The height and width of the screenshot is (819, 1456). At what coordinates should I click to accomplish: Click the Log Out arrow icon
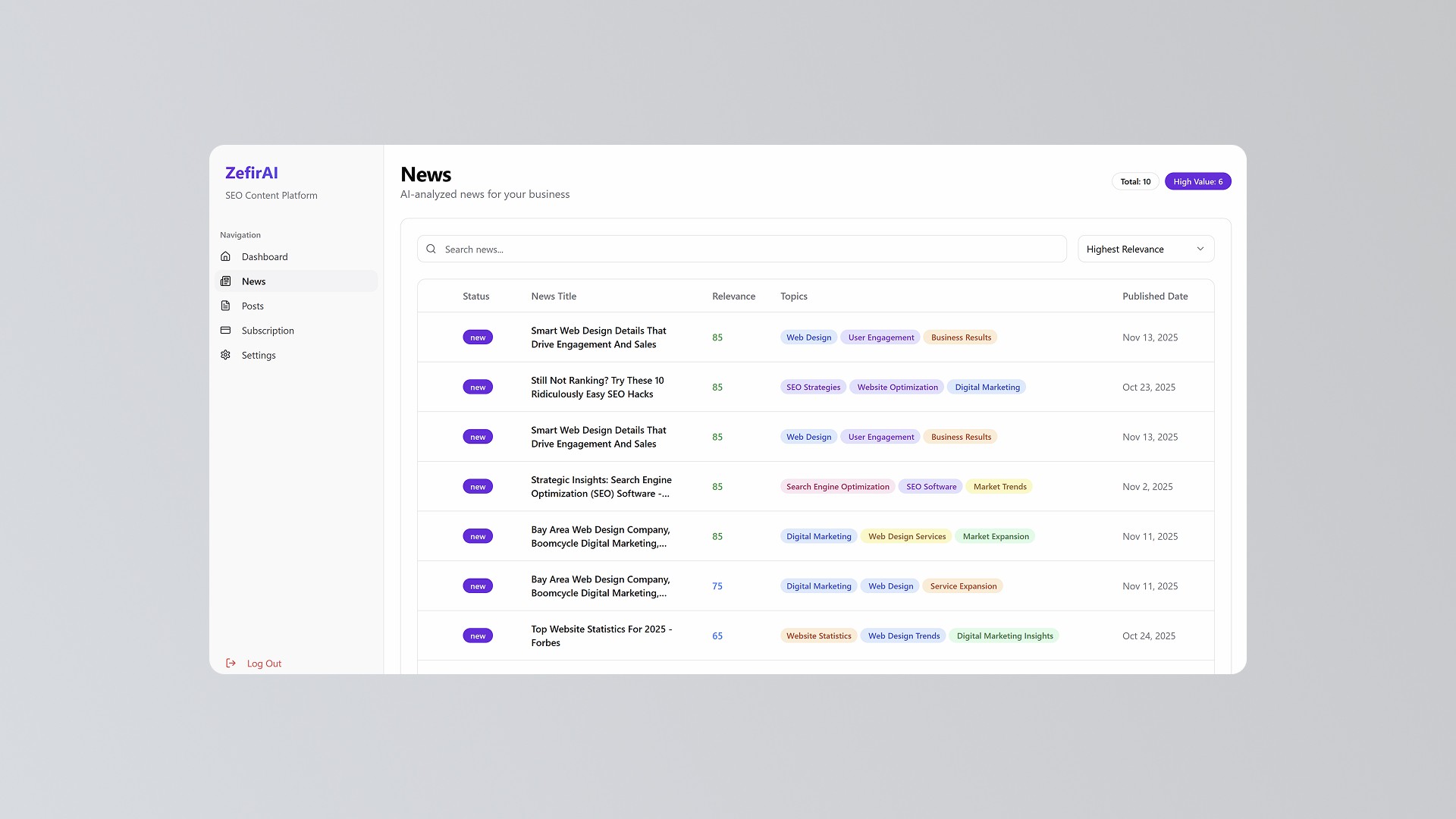pyautogui.click(x=231, y=664)
